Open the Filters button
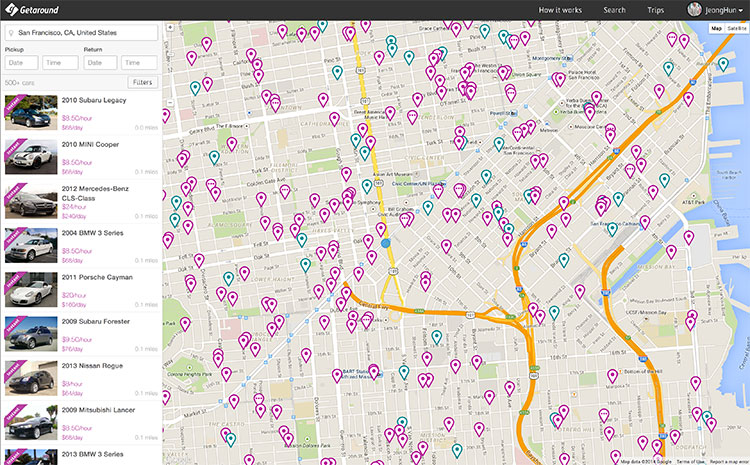This screenshot has width=750, height=465. click(143, 82)
